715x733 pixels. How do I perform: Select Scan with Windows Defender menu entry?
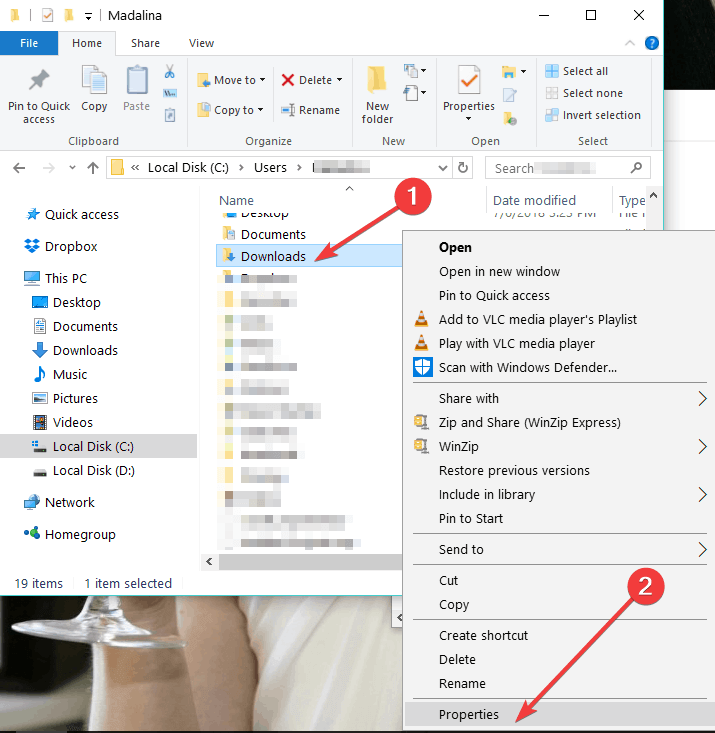(x=527, y=367)
